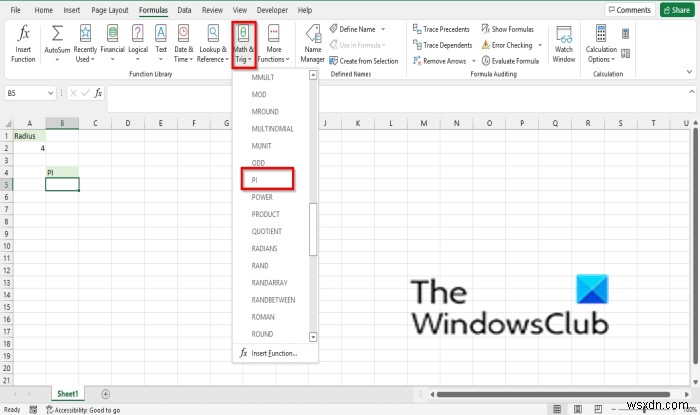
Task: Click the formula bar fx icon
Action: pyautogui.click(x=98, y=93)
